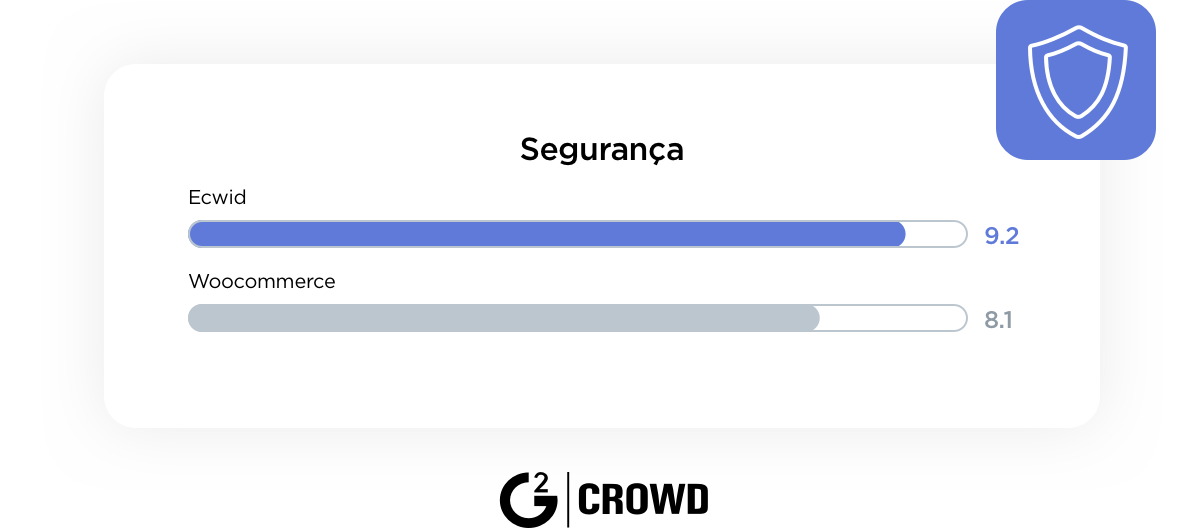Select the 9.2 Ecwid score
1200x528 pixels.
tap(1001, 236)
